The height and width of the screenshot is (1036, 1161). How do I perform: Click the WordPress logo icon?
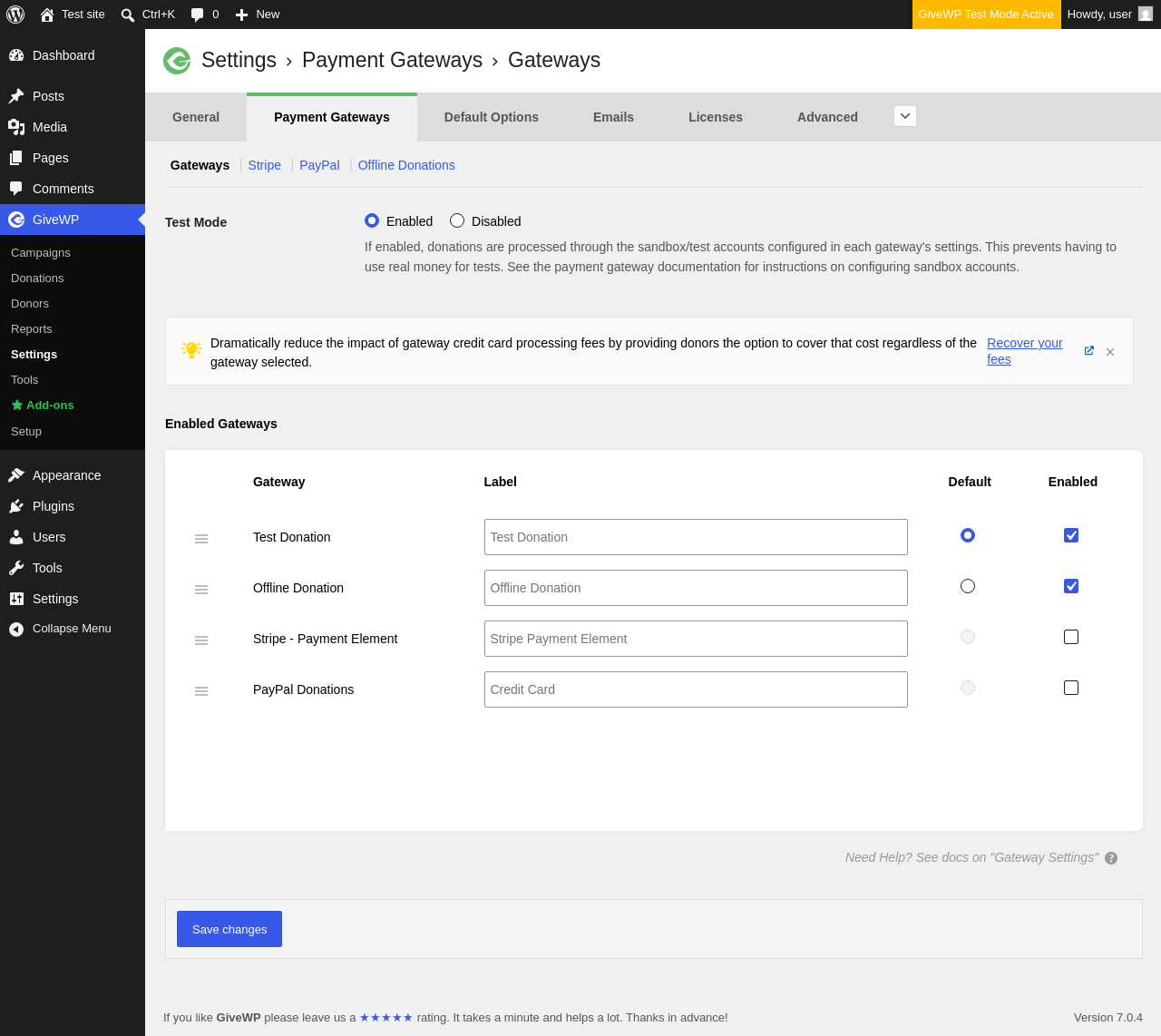[x=15, y=15]
